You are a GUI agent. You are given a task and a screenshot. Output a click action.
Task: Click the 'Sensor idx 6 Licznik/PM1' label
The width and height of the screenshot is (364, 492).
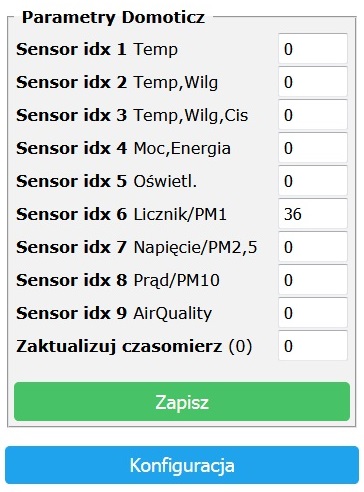[x=122, y=214]
